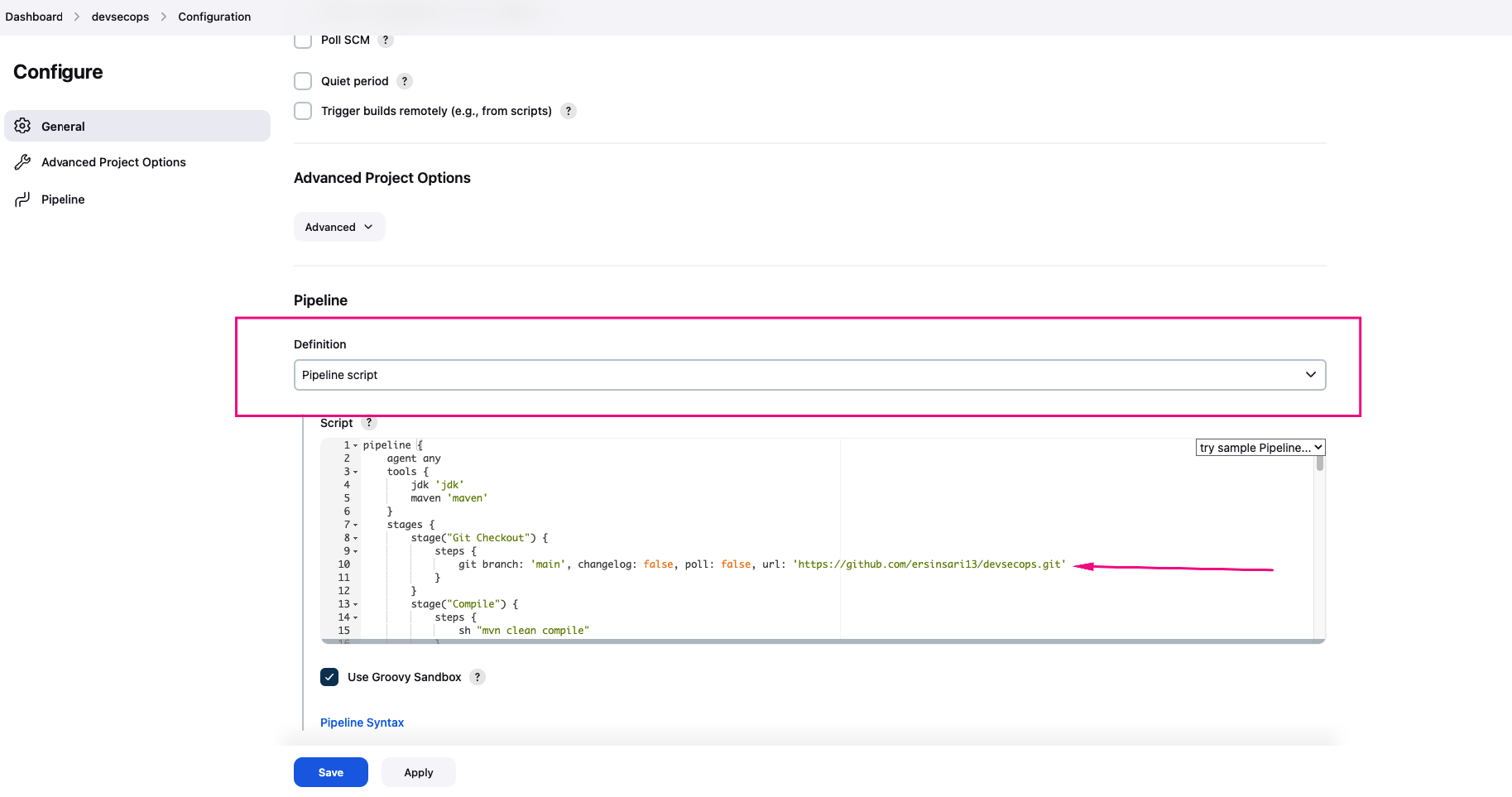This screenshot has width=1512, height=797.
Task: Open help icon next to Script label
Action: pyautogui.click(x=369, y=422)
